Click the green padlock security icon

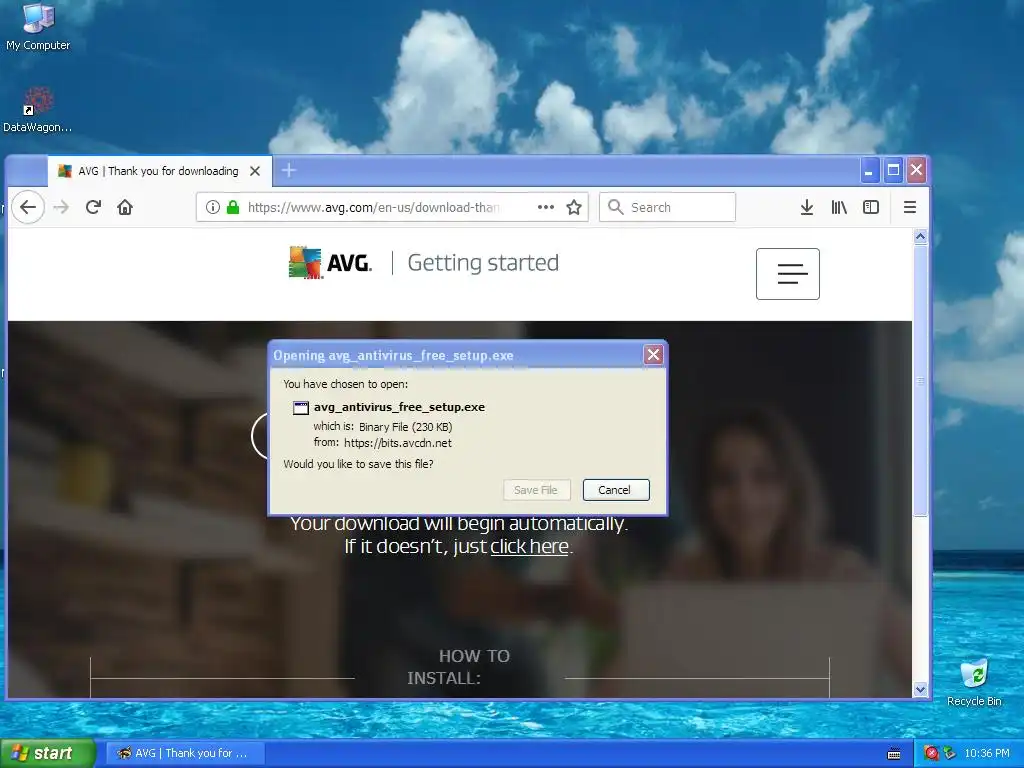pos(232,207)
